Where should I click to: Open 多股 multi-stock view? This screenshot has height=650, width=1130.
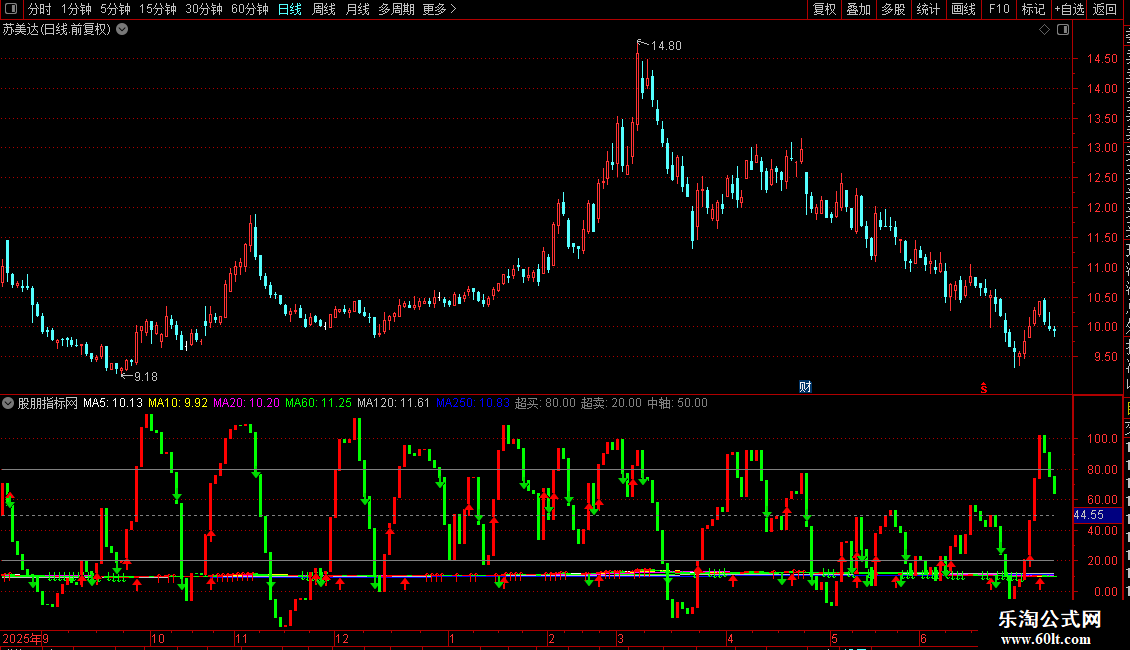tap(893, 9)
